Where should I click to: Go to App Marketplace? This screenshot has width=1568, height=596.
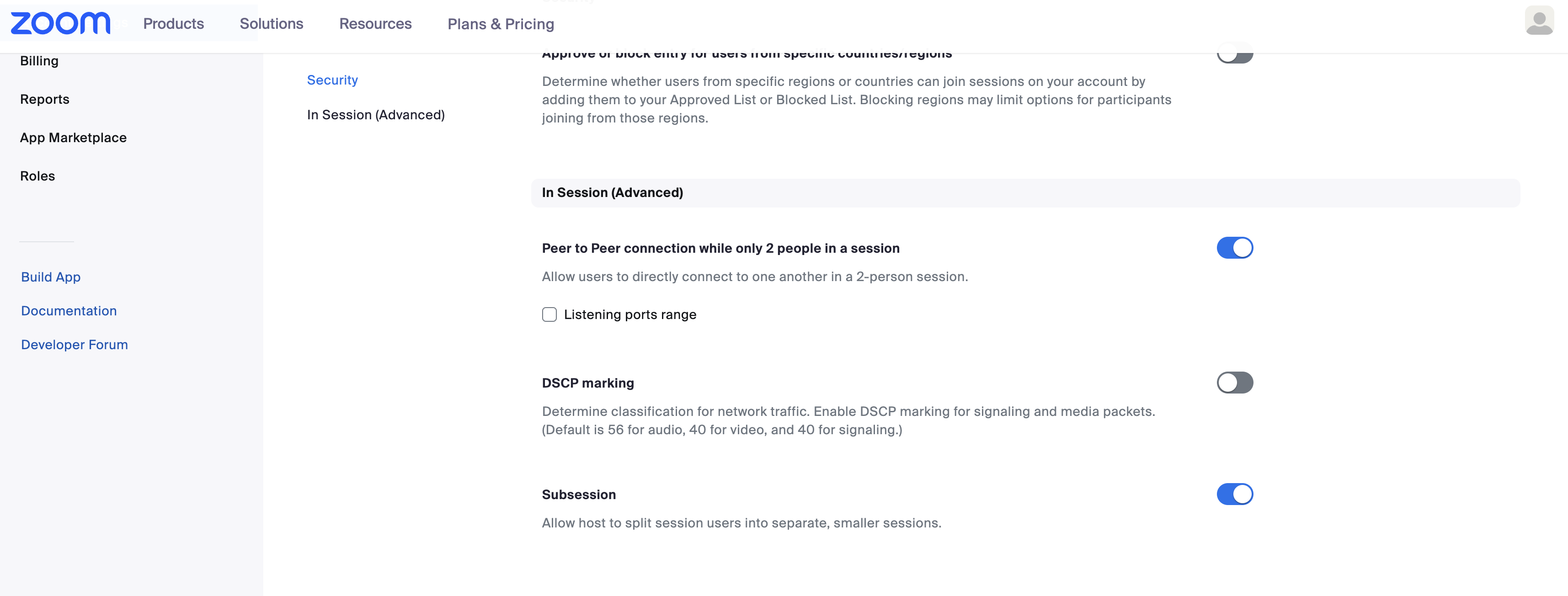(x=73, y=138)
